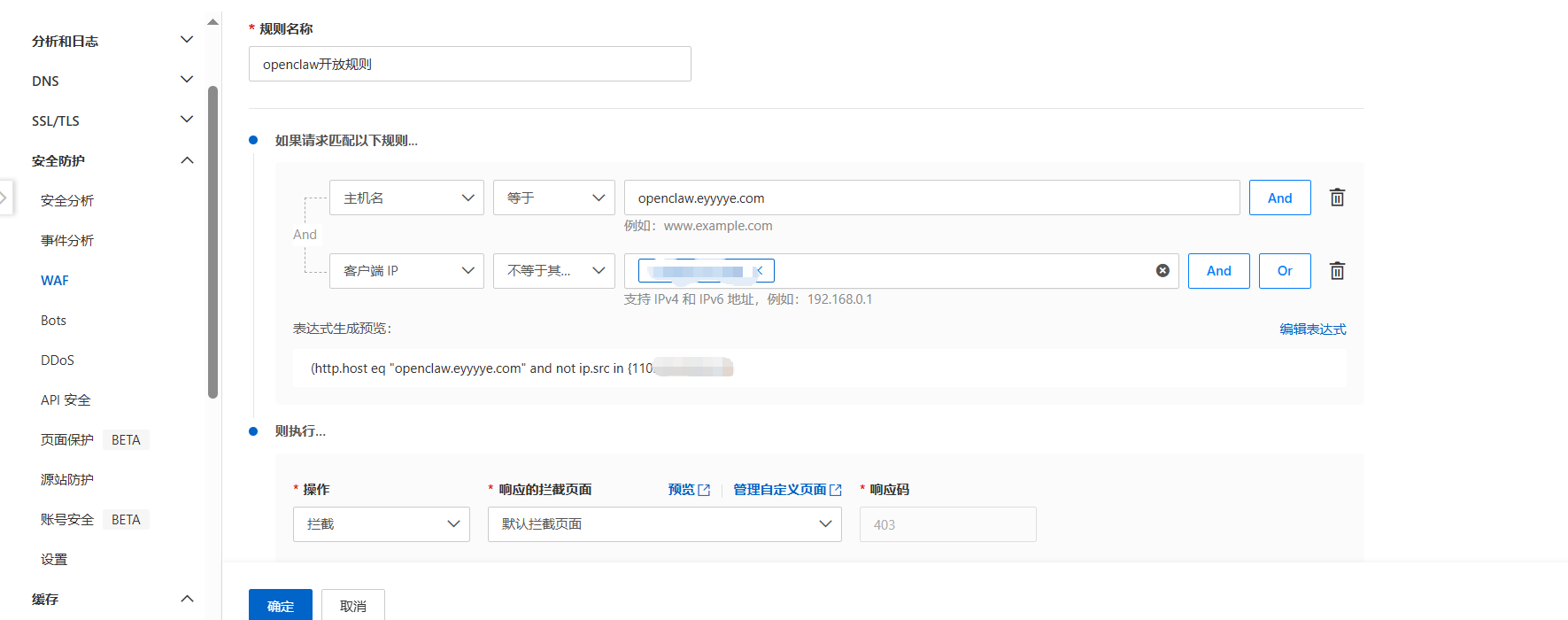The height and width of the screenshot is (620, 1568).
Task: Delete the hostname rule row with trash icon
Action: (1337, 198)
